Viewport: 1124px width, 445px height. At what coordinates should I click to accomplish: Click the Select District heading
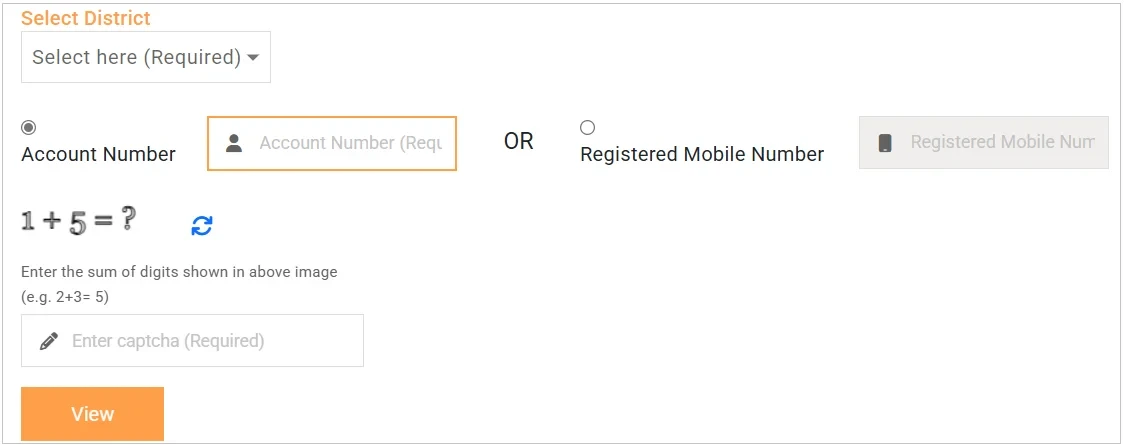tap(86, 18)
